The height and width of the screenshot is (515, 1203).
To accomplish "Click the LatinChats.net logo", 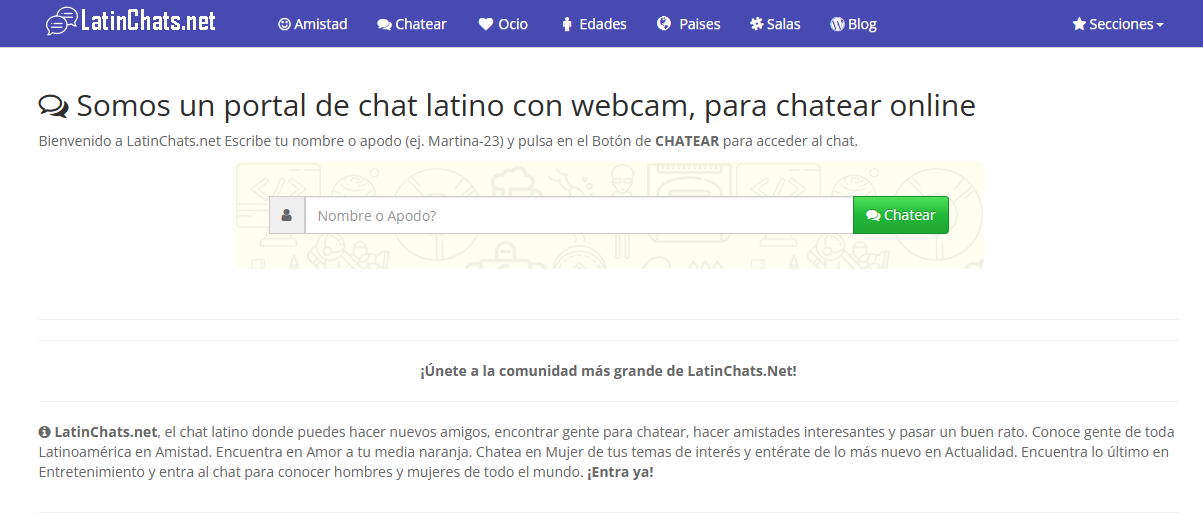I will click(x=131, y=21).
